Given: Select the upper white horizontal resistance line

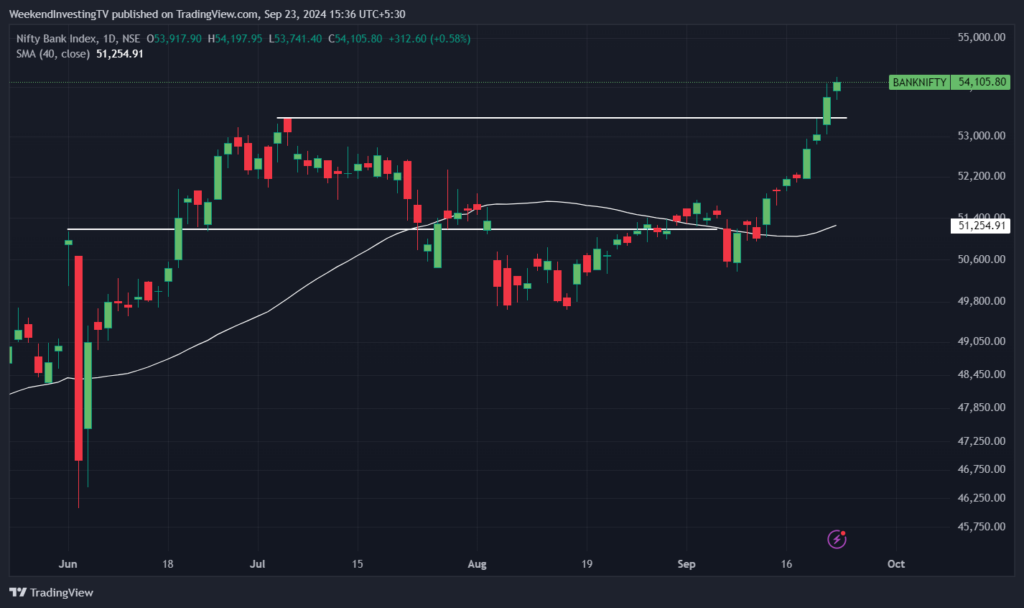Looking at the screenshot, I should tap(562, 118).
